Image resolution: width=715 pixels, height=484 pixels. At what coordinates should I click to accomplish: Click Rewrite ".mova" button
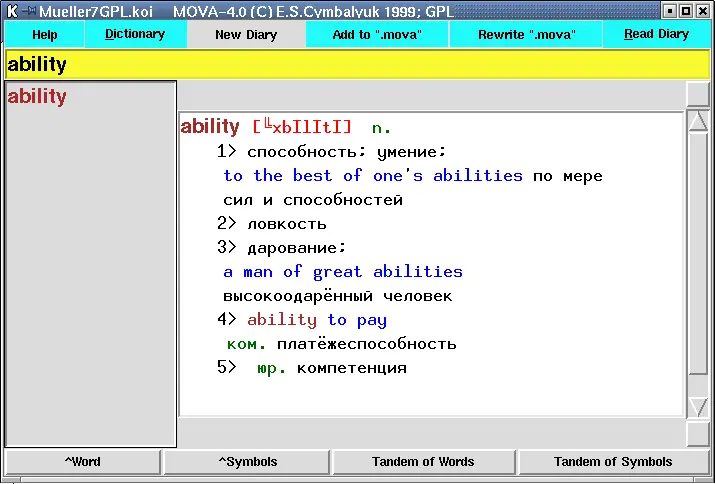tap(525, 34)
